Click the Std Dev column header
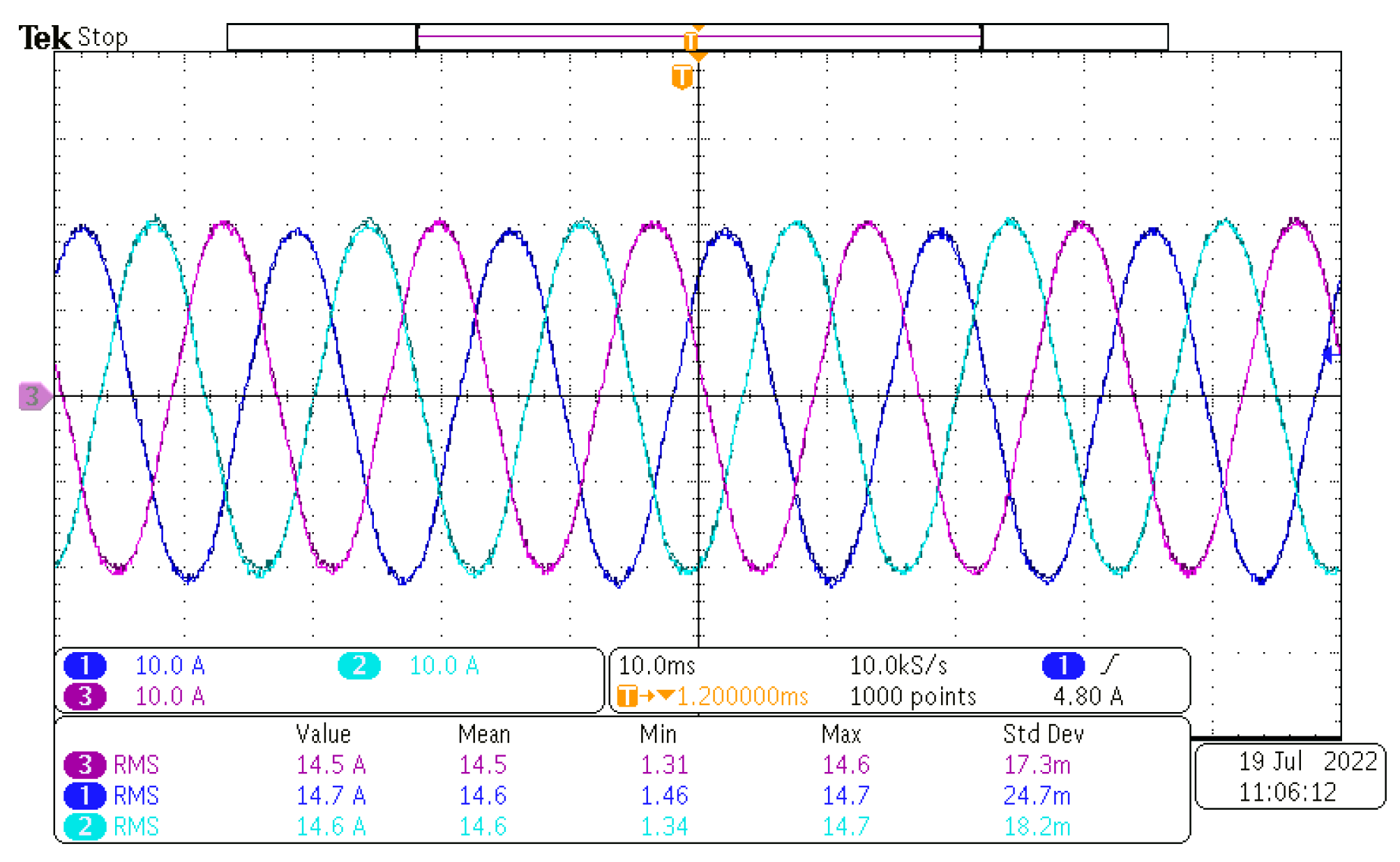This screenshot has width=1400, height=862. click(x=1043, y=734)
